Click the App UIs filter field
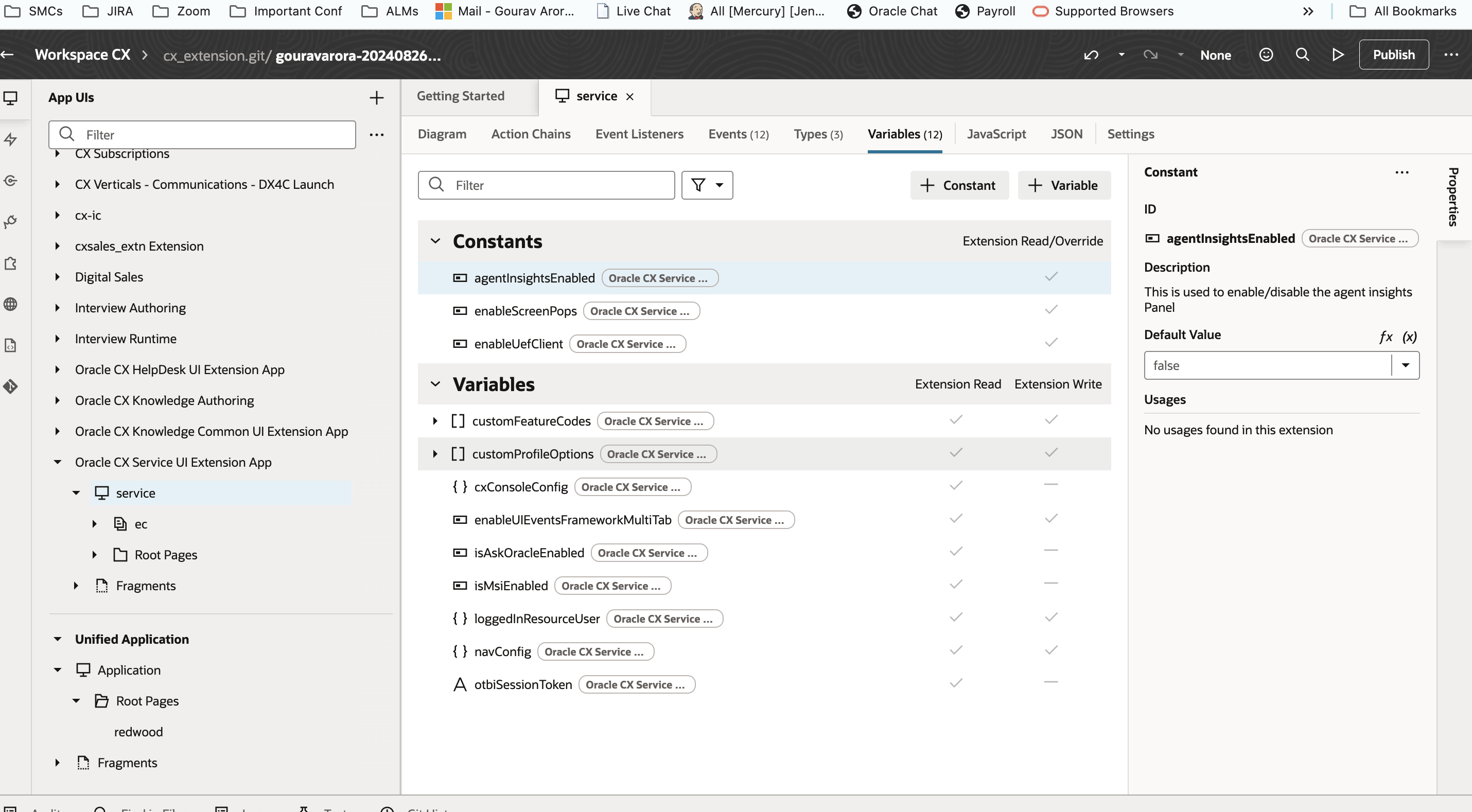Image resolution: width=1472 pixels, height=812 pixels. [x=202, y=135]
